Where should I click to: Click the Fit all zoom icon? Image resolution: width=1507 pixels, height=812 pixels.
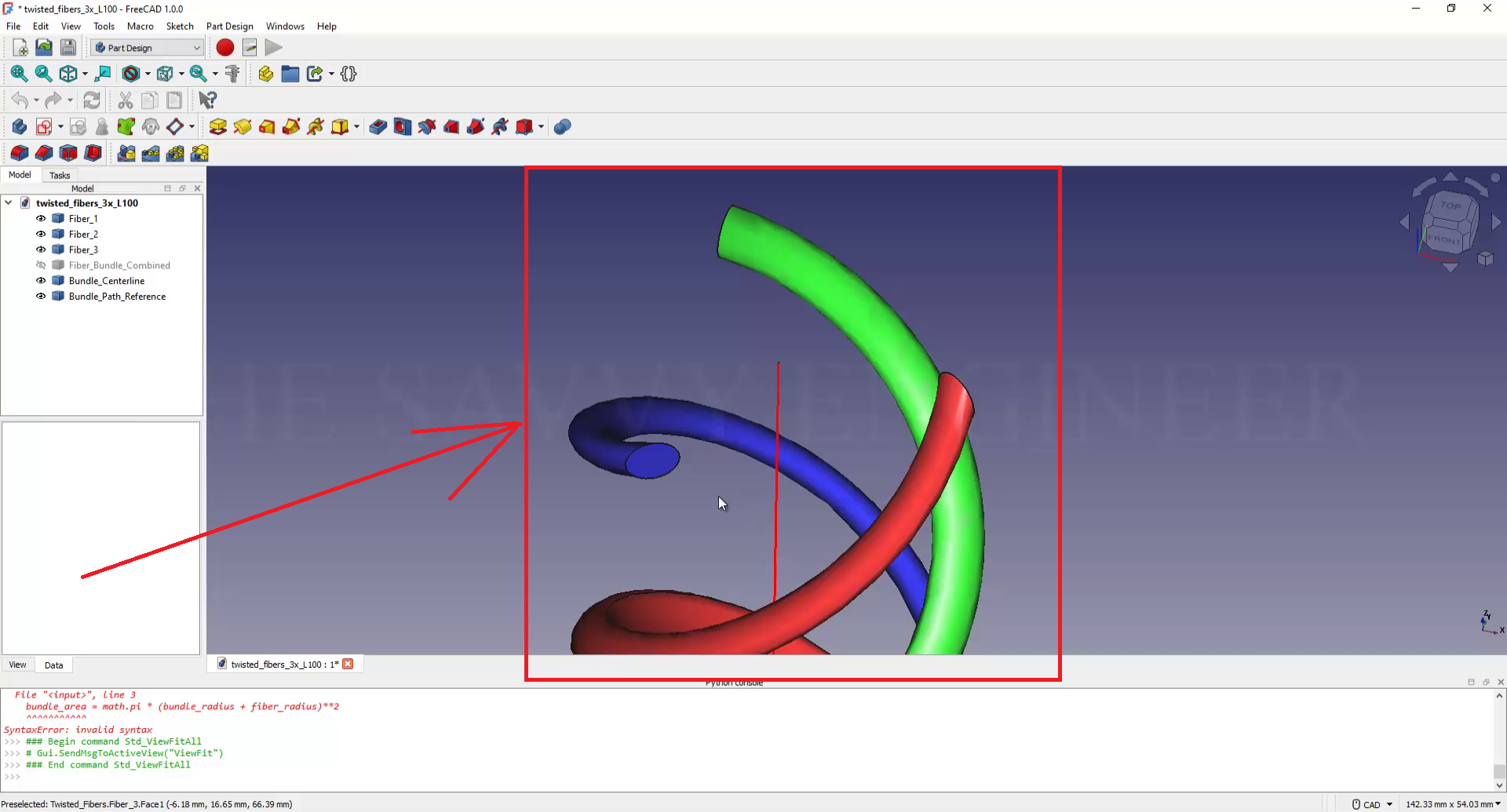19,74
